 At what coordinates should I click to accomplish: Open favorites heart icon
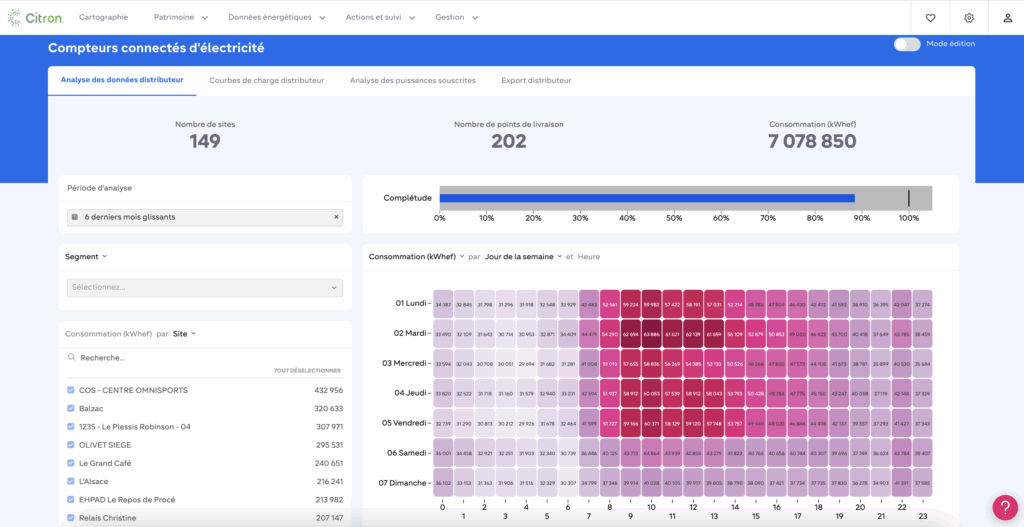click(x=930, y=17)
